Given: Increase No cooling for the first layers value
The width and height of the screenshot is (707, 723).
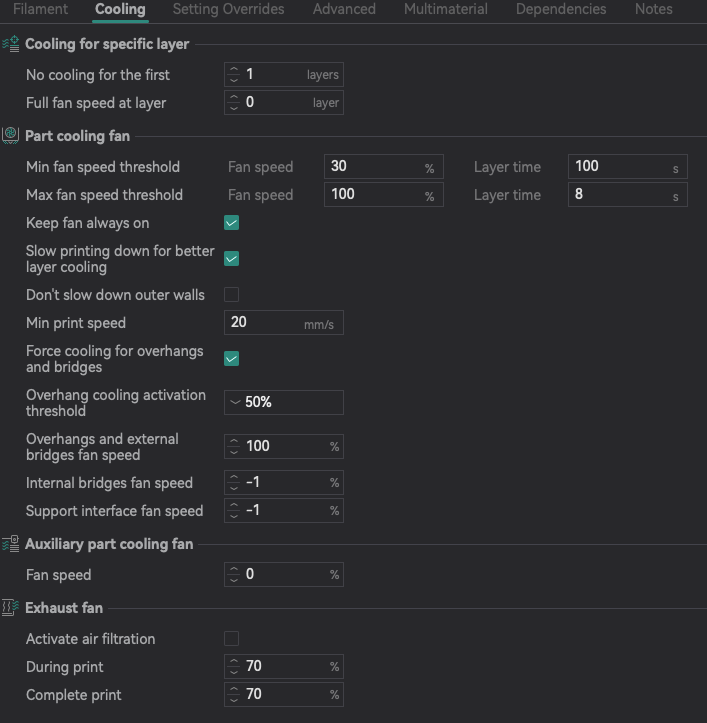Looking at the screenshot, I should click(234, 70).
